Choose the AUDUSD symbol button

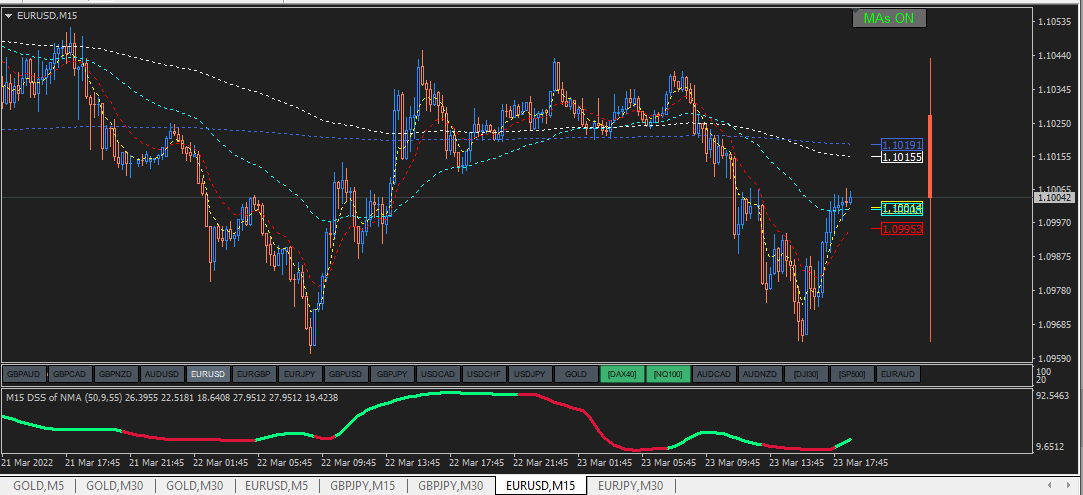pos(162,374)
